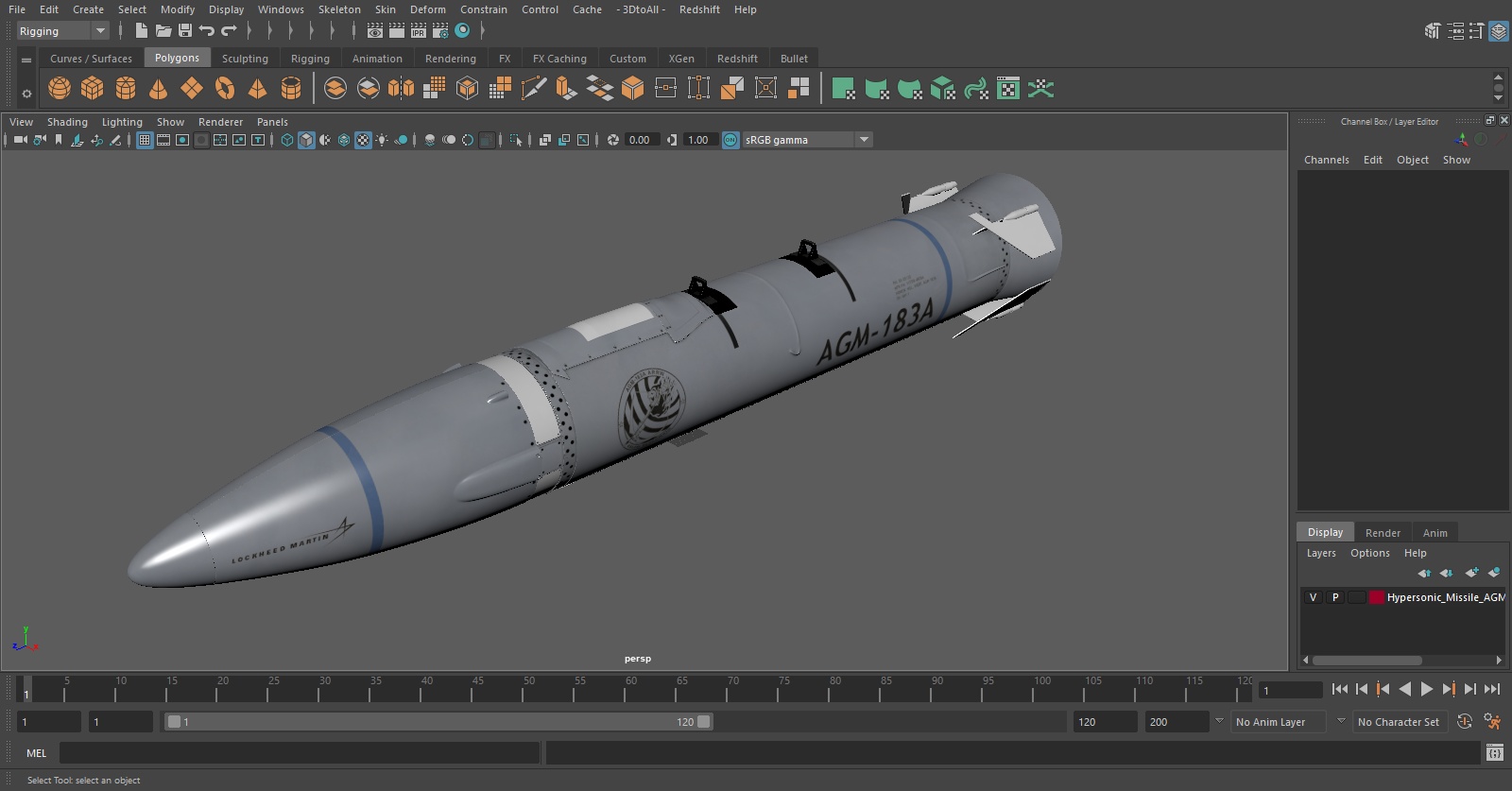
Task: Toggle wireframe display mode in viewport
Action: tap(287, 140)
